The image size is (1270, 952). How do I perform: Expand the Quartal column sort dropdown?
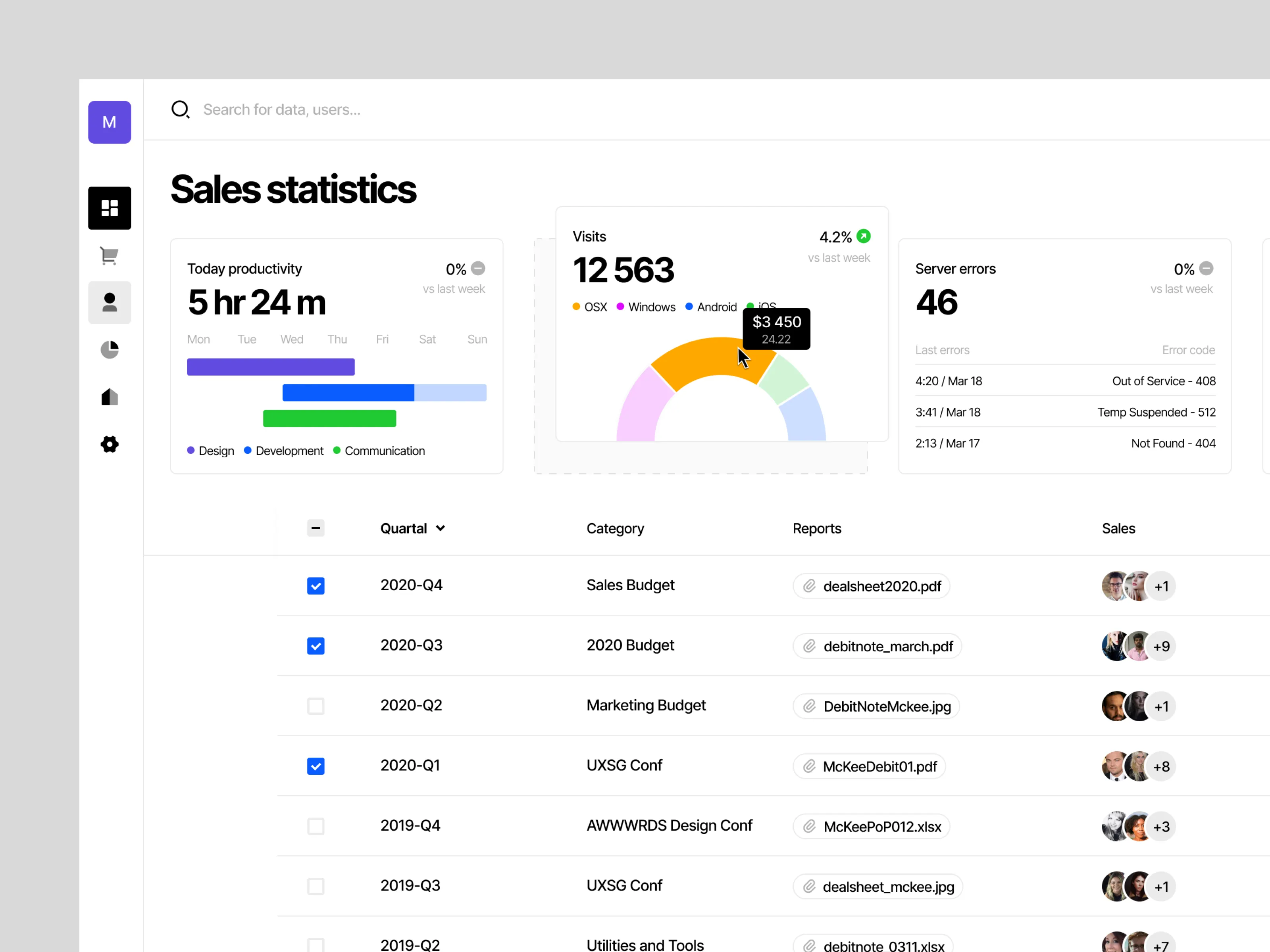441,528
